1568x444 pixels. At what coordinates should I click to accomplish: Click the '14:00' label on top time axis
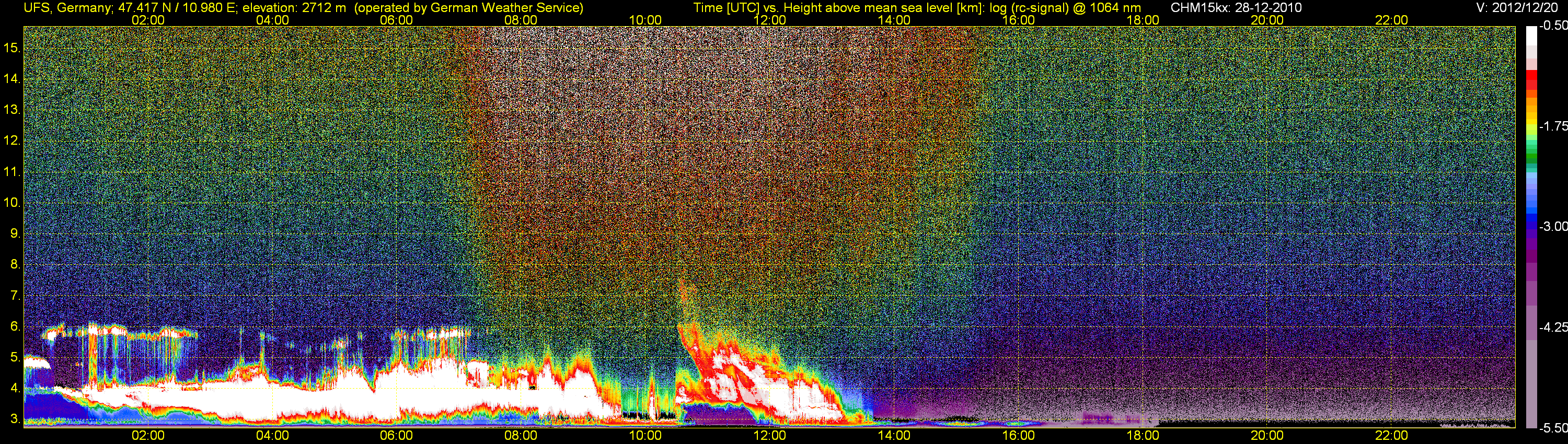click(894, 20)
